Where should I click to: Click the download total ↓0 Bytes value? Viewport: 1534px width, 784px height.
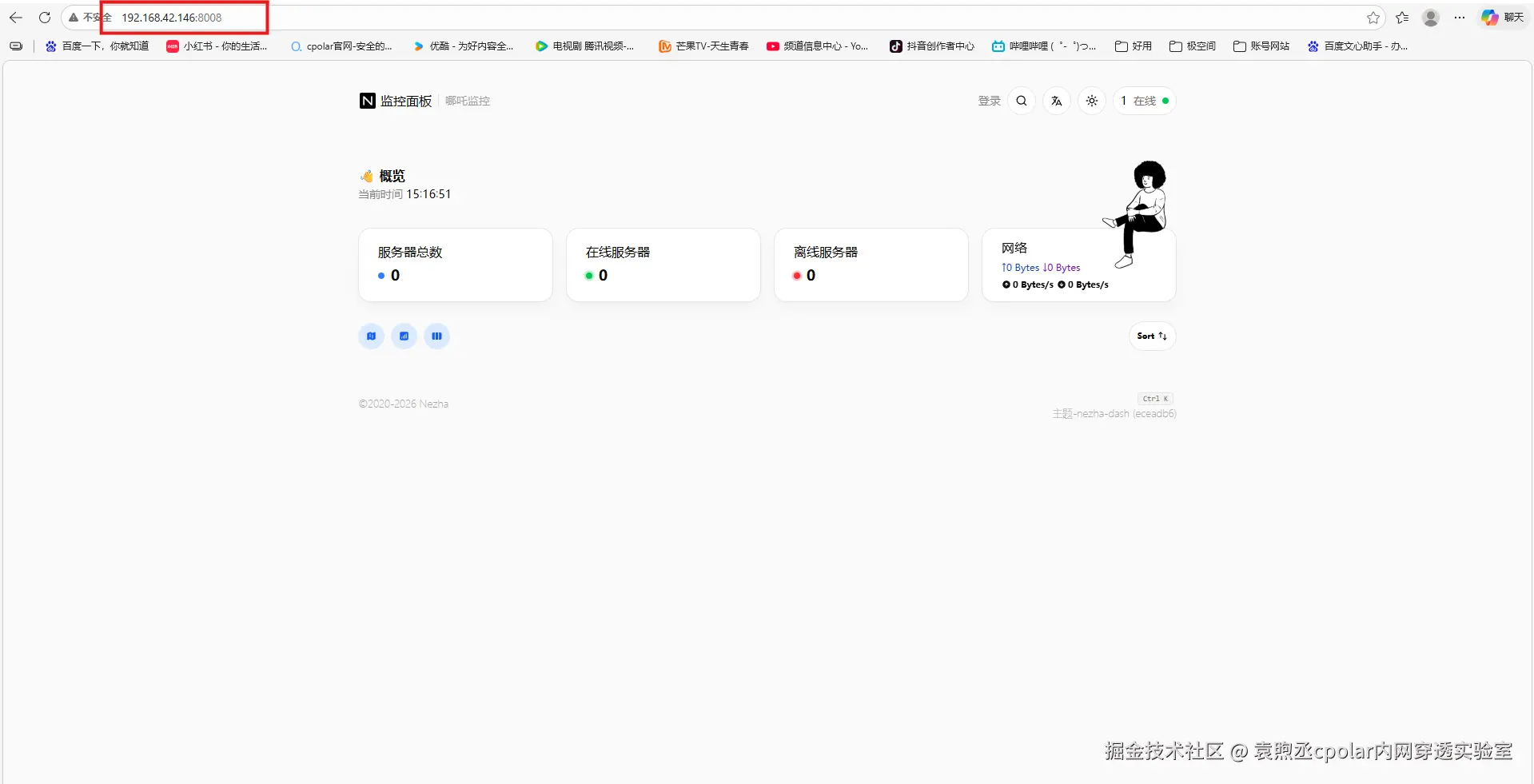(1062, 268)
